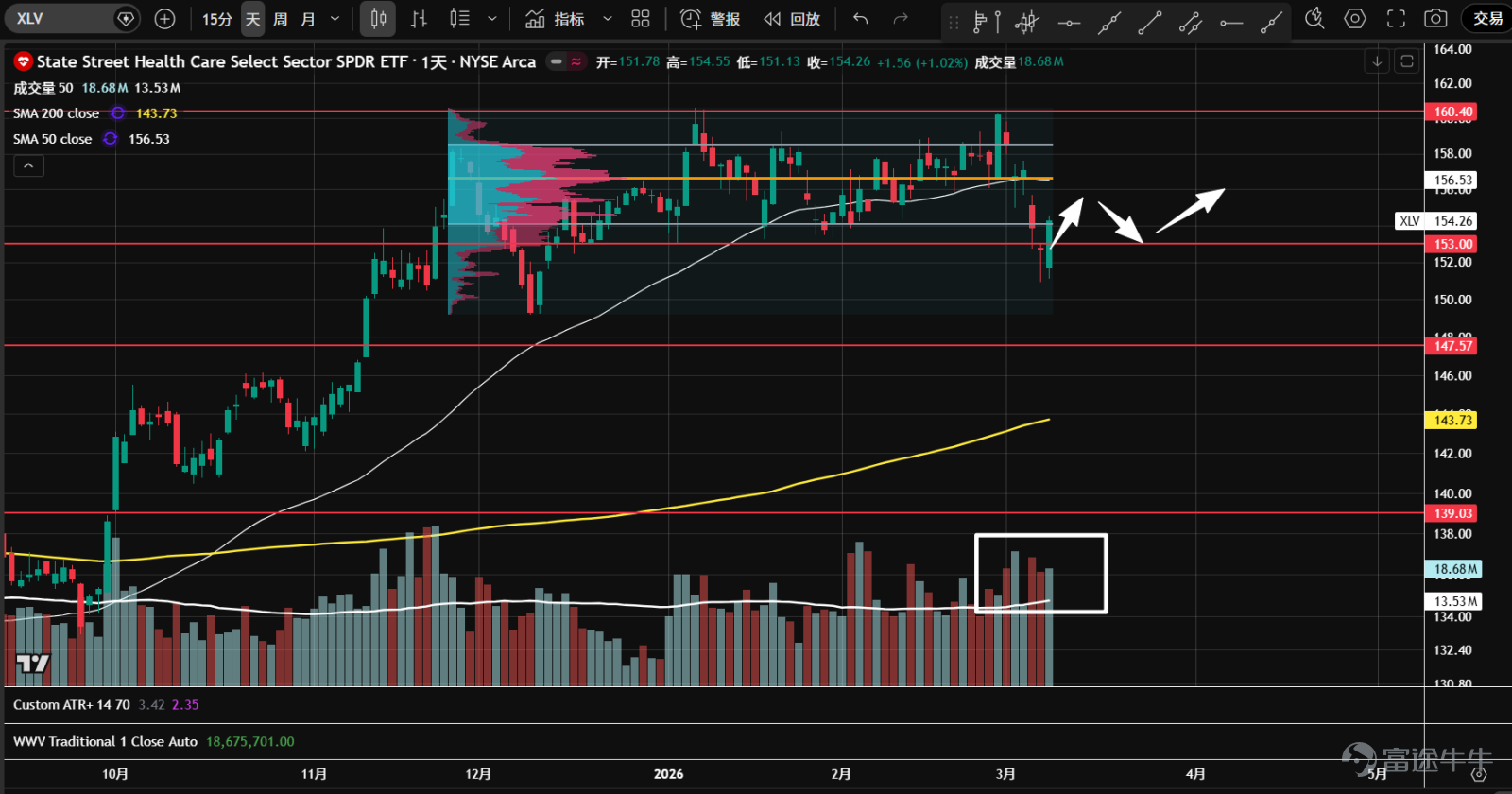Viewport: 1512px width, 794px height.
Task: Click the yellow 143.73 SMA price label
Action: 1452,420
